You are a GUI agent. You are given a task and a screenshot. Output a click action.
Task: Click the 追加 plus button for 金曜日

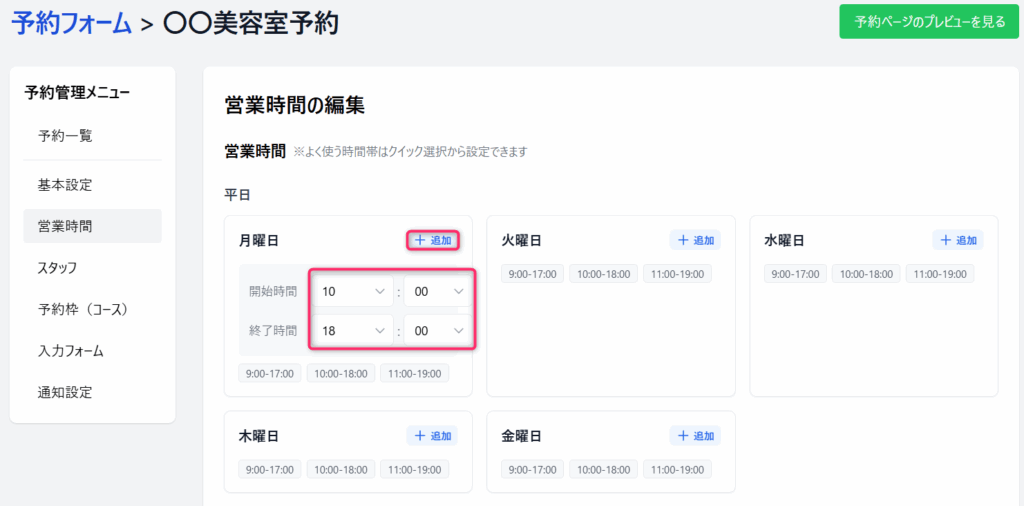(x=695, y=436)
